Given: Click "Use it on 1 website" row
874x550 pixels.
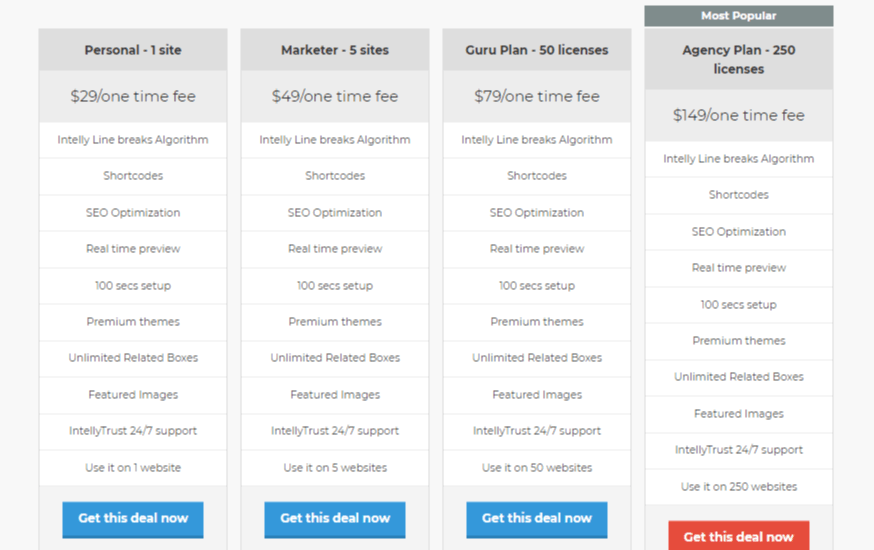Looking at the screenshot, I should pyautogui.click(x=133, y=468).
